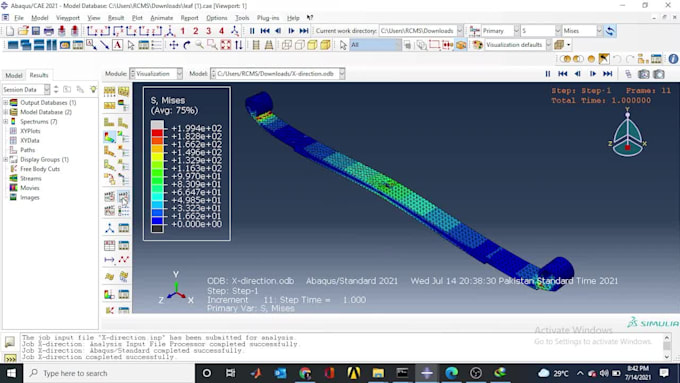Click the Windows search box
Screen dimensions: 680x383
[108, 373]
